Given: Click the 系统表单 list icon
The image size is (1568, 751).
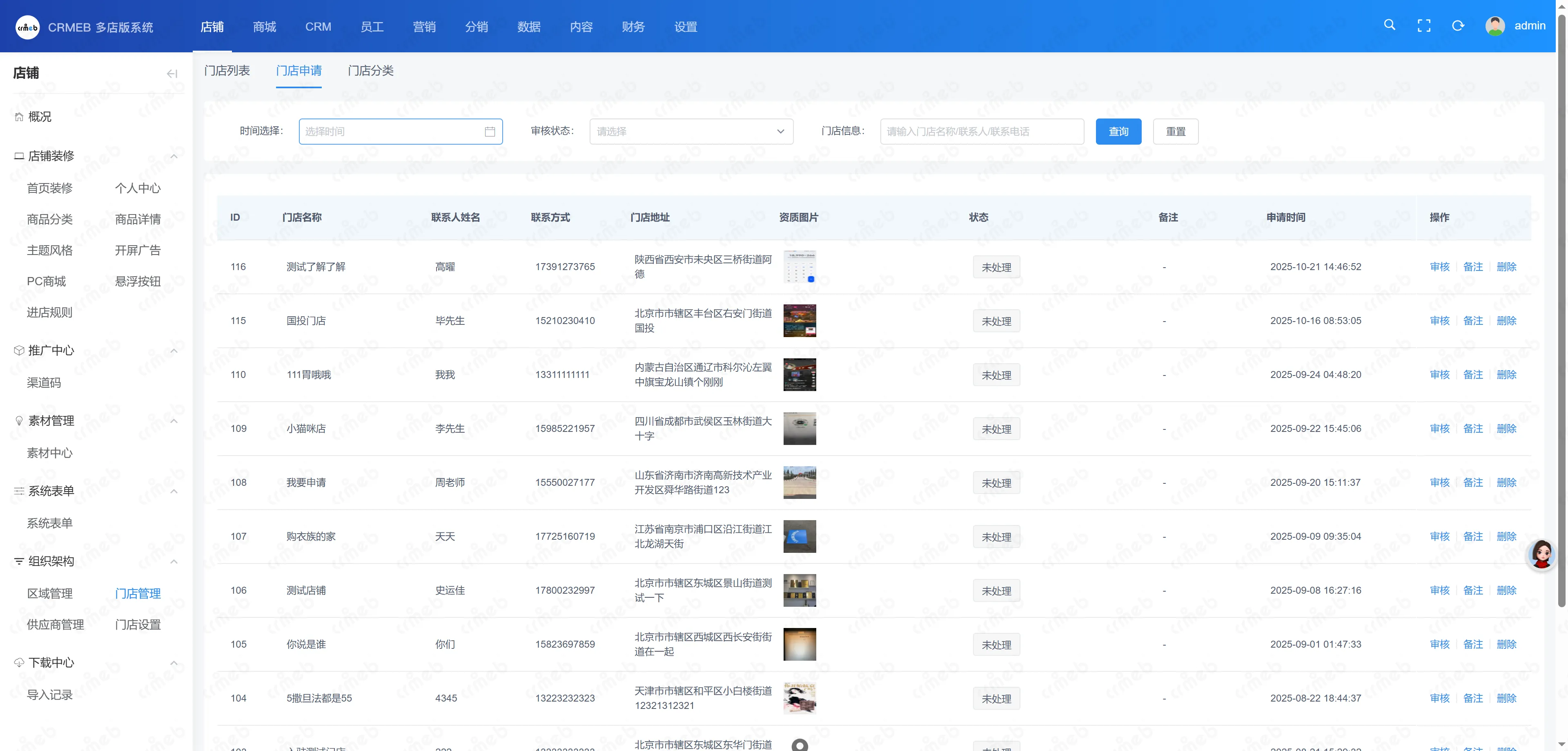Looking at the screenshot, I should tap(19, 491).
